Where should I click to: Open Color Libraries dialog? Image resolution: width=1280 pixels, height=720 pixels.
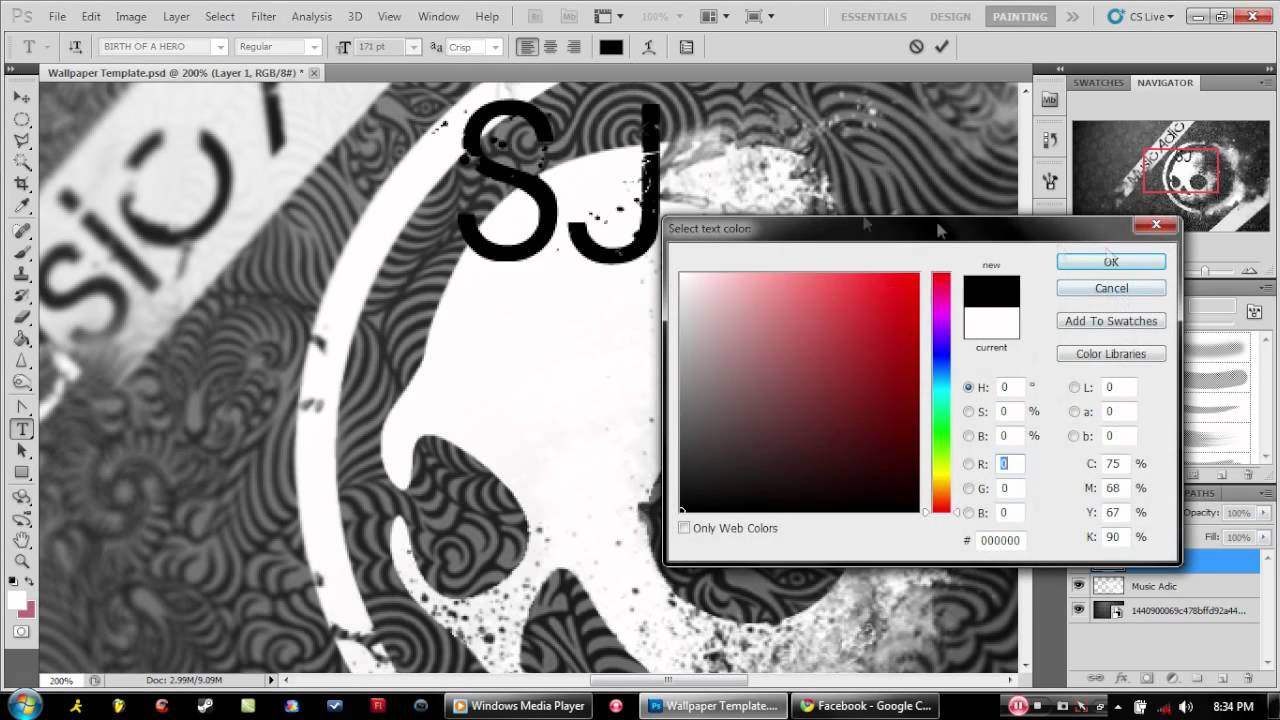click(x=1110, y=354)
